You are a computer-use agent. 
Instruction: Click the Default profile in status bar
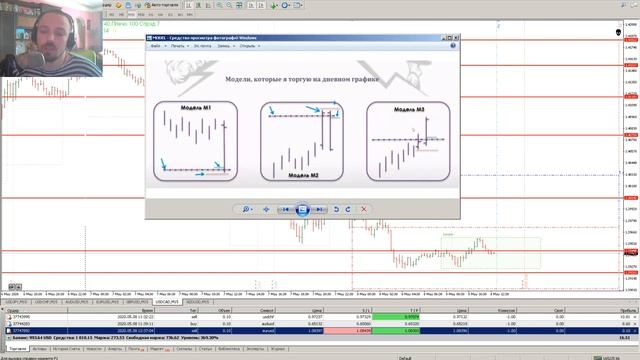click(405, 358)
